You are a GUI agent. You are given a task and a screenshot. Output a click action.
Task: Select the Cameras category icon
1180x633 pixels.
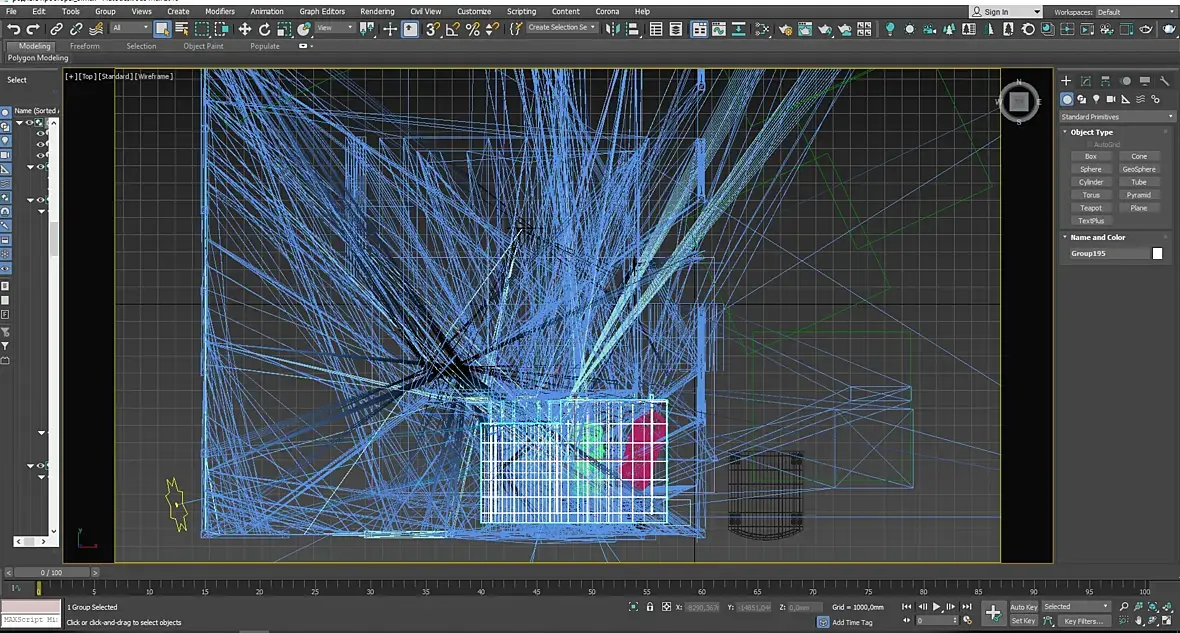pyautogui.click(x=1111, y=99)
